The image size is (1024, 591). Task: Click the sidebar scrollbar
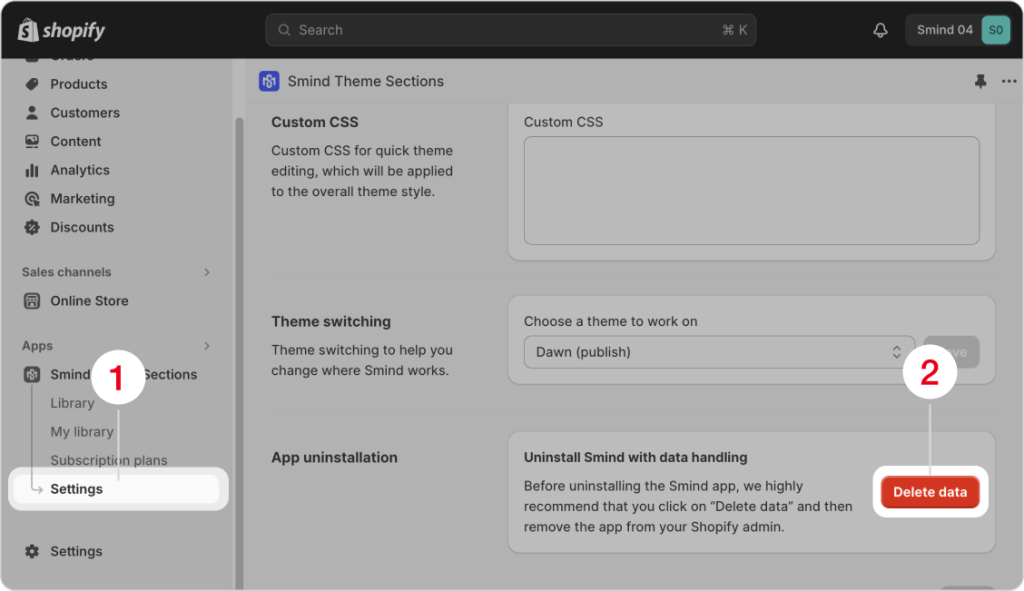point(239,353)
